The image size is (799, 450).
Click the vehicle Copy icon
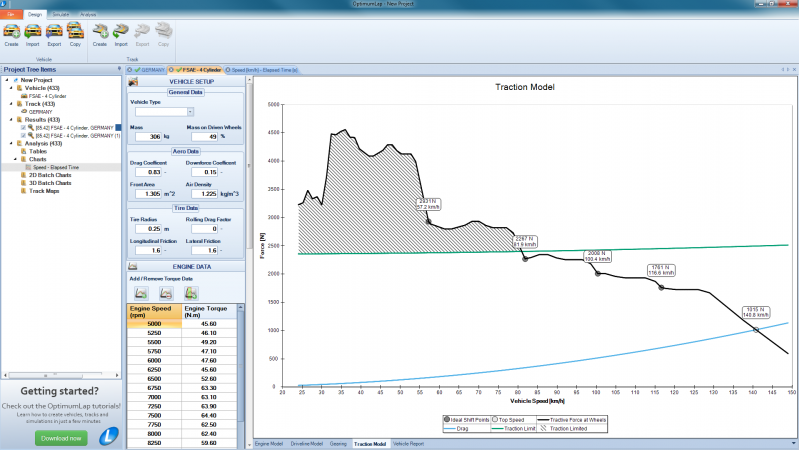[x=75, y=31]
